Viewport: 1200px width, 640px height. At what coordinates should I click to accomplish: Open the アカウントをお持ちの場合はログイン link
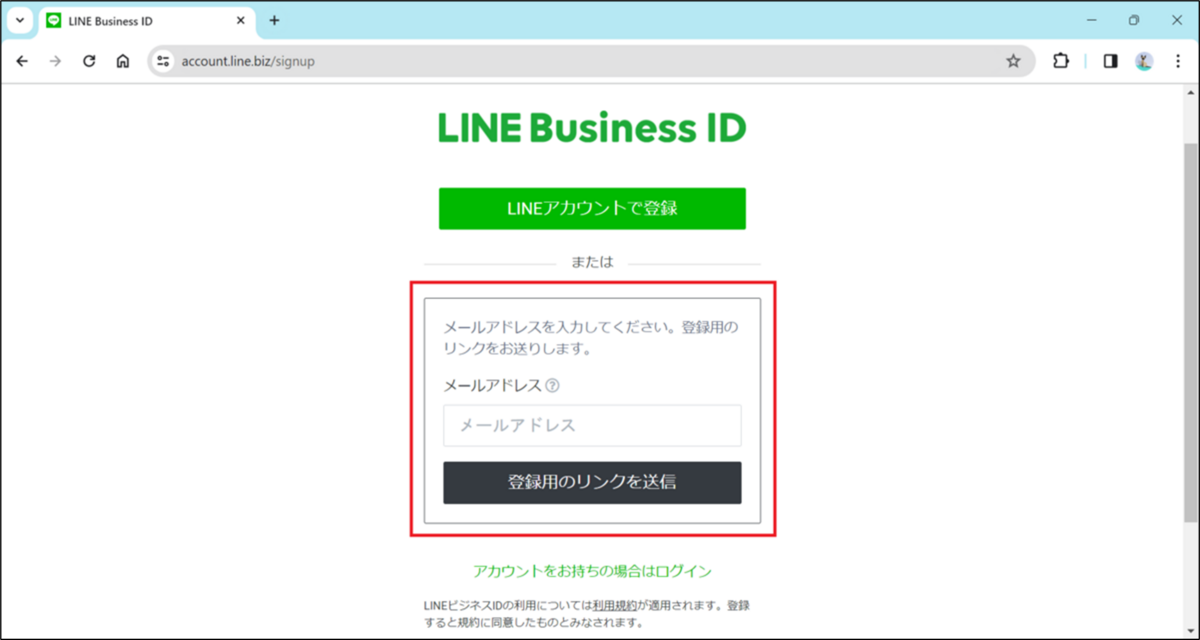tap(592, 571)
